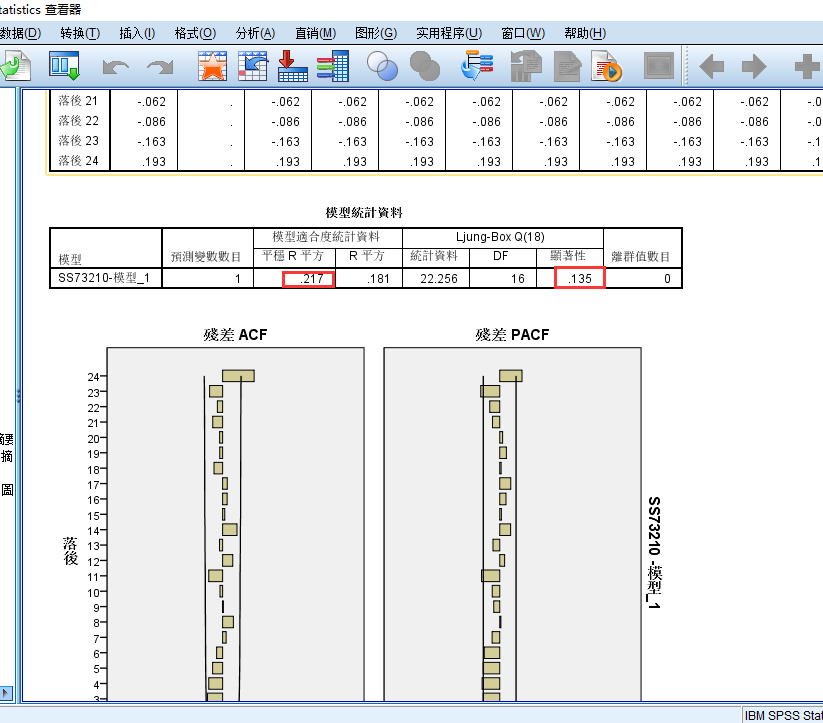Open the 图形 menu
The width and height of the screenshot is (823, 723).
pos(376,33)
